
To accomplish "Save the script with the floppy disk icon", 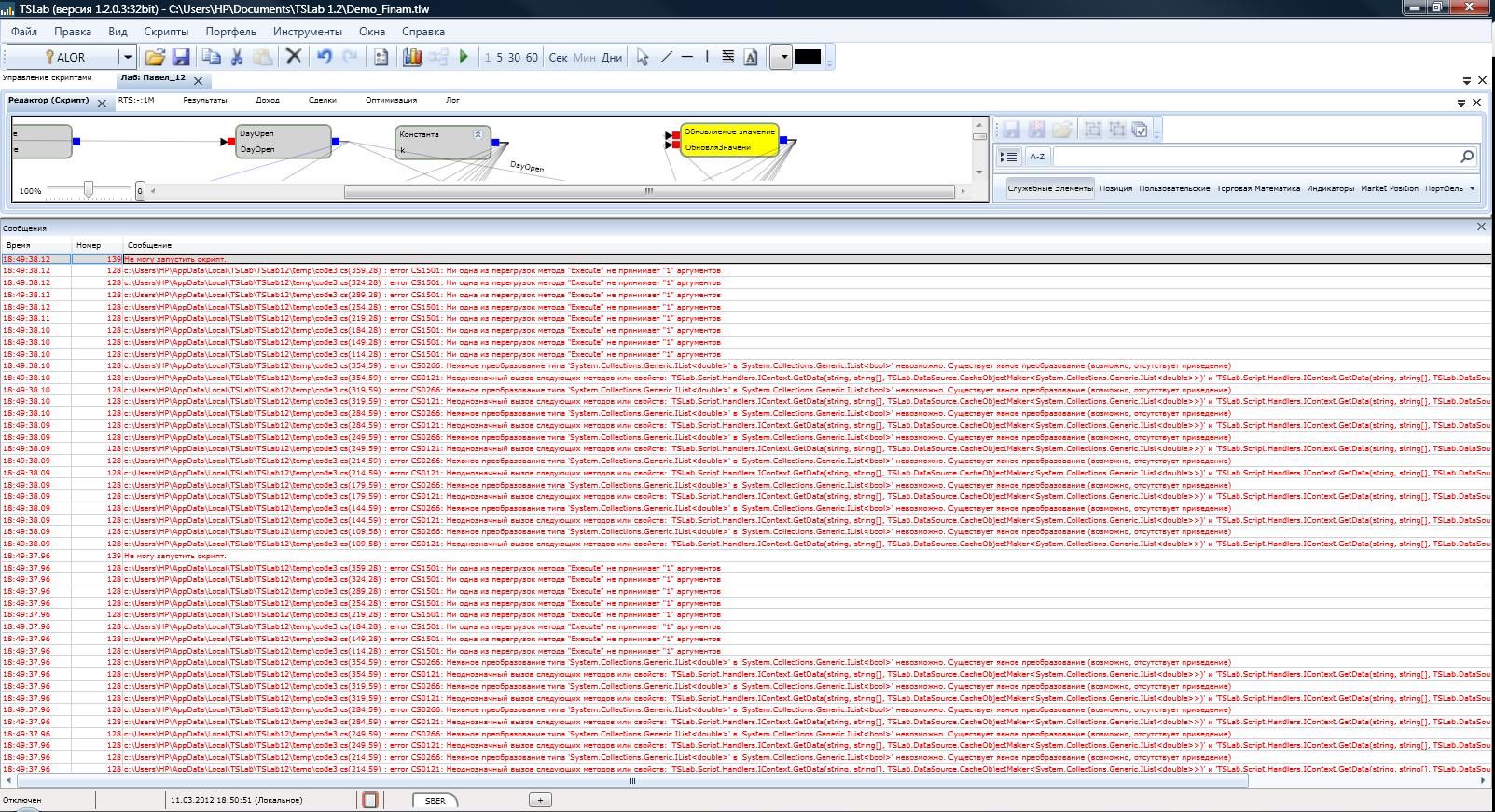I will [181, 57].
